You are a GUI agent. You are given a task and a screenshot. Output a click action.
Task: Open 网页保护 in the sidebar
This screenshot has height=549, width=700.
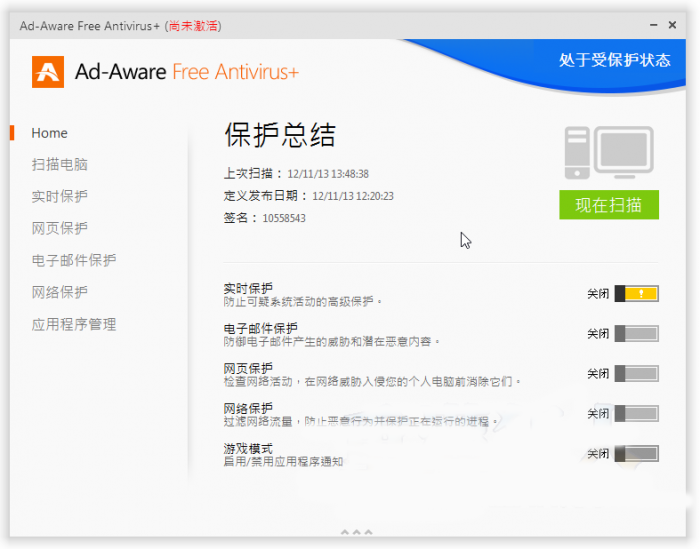[x=59, y=229]
